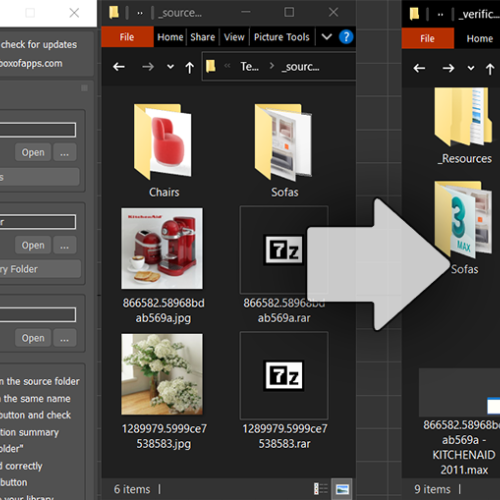Expand hidden breadcrumb path chevrons
Image resolution: width=500 pixels, height=500 pixels.
(227, 66)
